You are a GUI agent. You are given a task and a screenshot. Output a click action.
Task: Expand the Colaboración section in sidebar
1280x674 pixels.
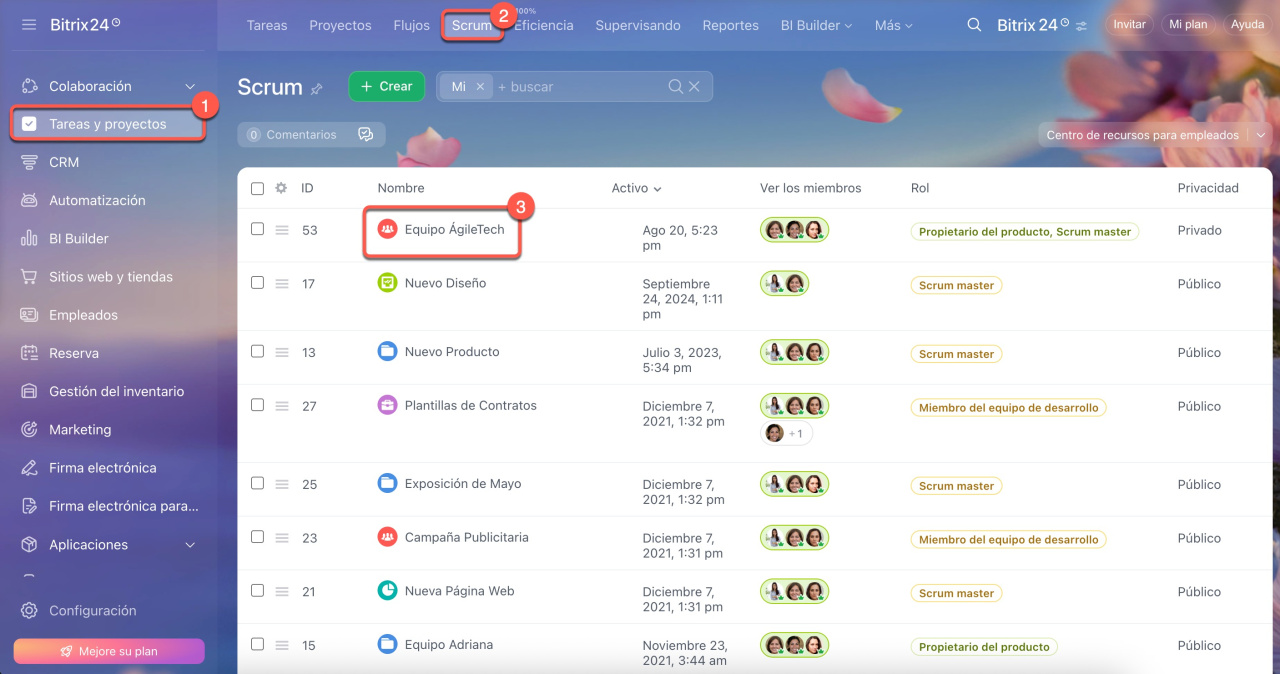190,87
